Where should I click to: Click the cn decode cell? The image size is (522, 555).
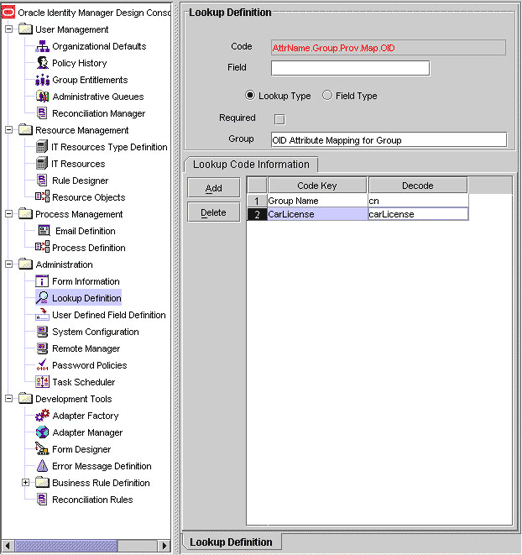point(418,201)
